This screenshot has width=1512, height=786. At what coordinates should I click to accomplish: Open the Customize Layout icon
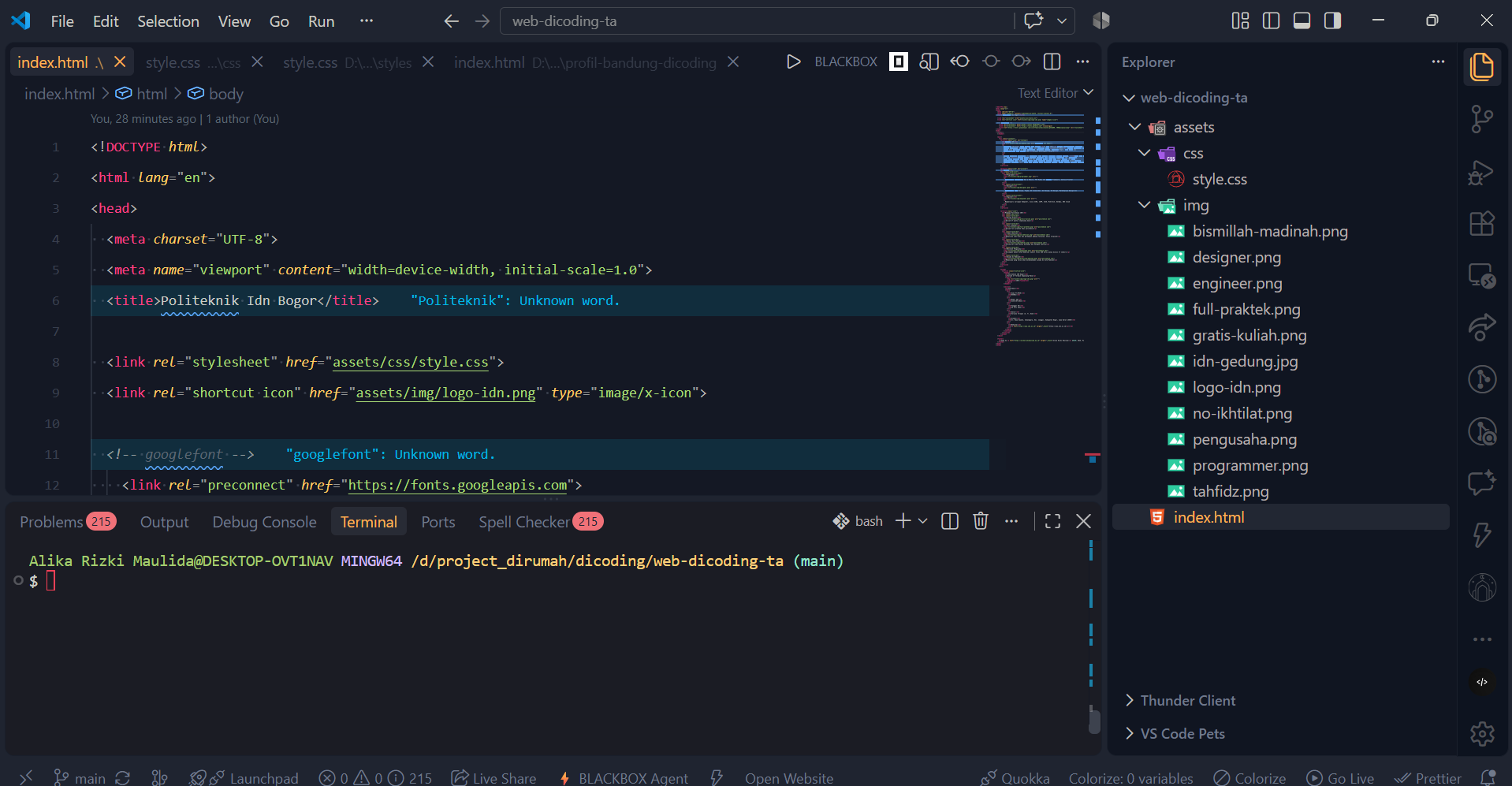pos(1241,20)
